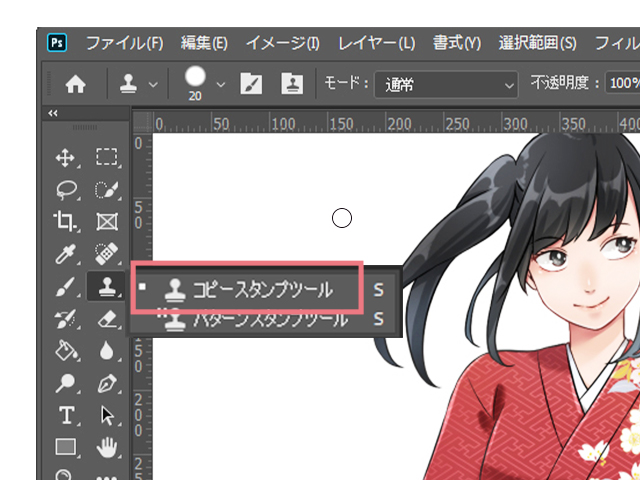Collapse the toolbar with double-arrow
640x480 pixels.
point(53,113)
